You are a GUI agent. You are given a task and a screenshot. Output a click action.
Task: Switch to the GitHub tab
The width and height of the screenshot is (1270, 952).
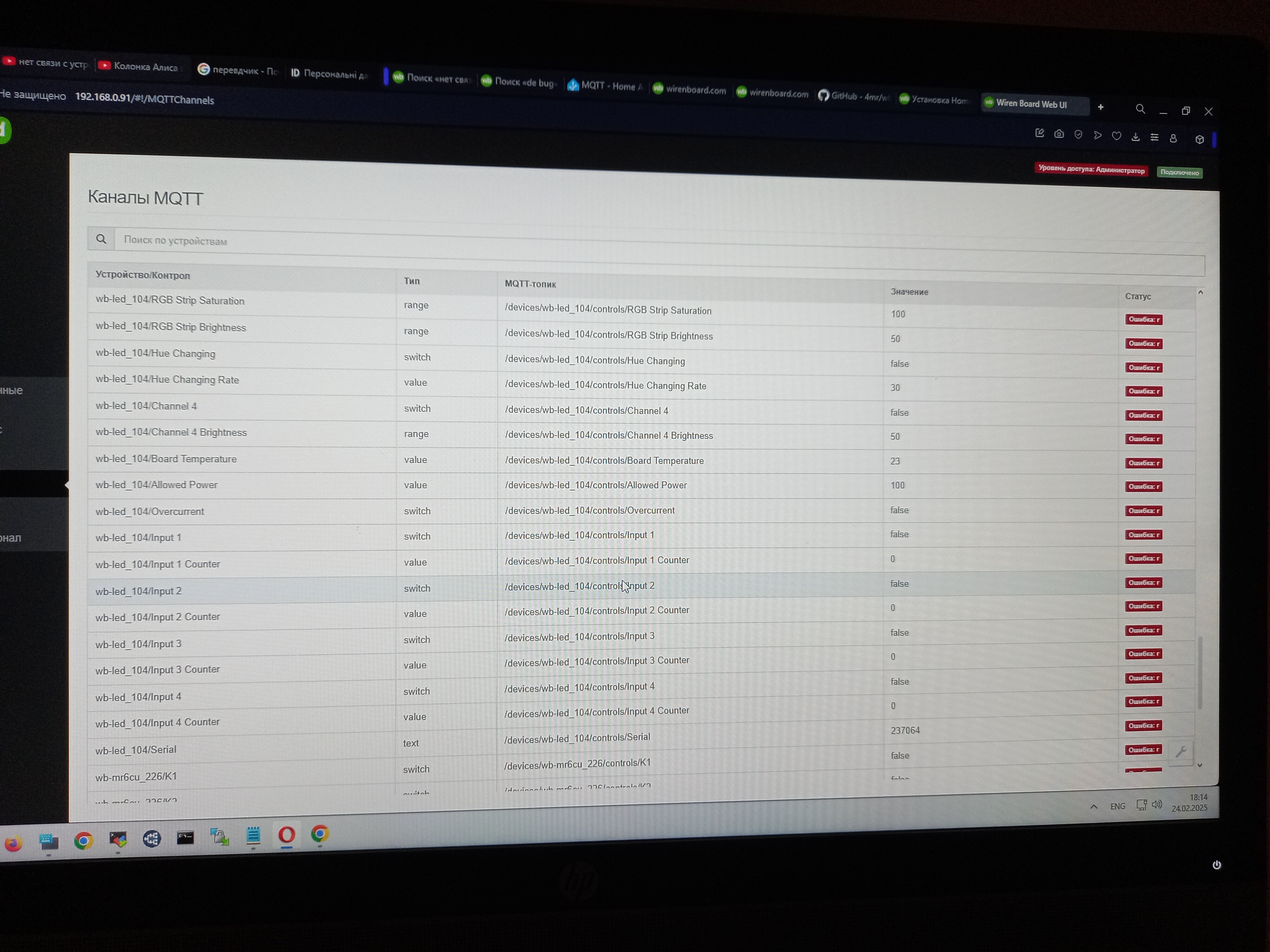[854, 96]
